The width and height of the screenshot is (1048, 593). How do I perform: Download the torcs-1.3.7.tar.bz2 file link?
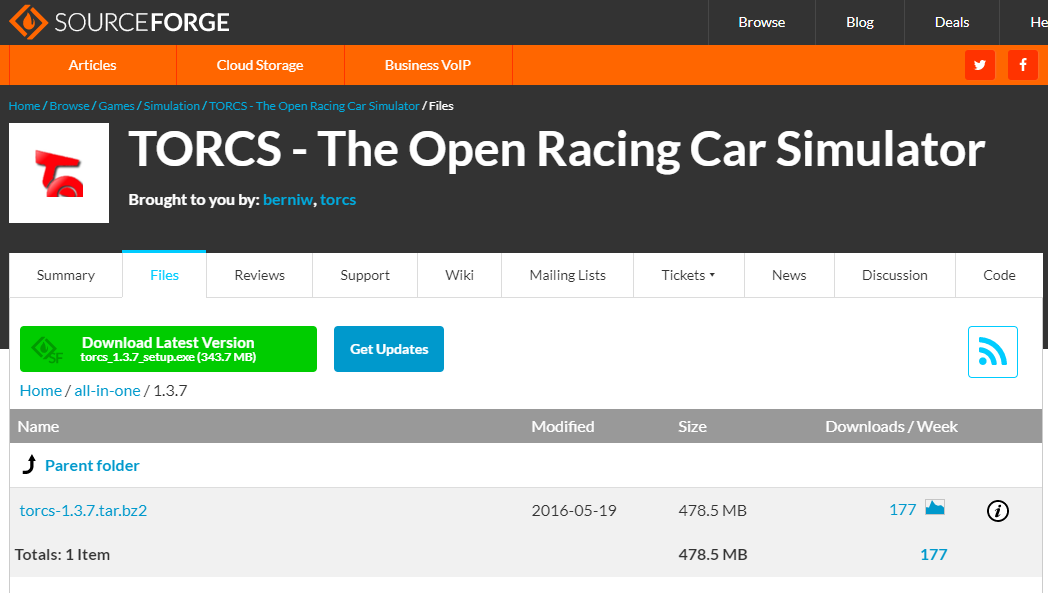83,510
